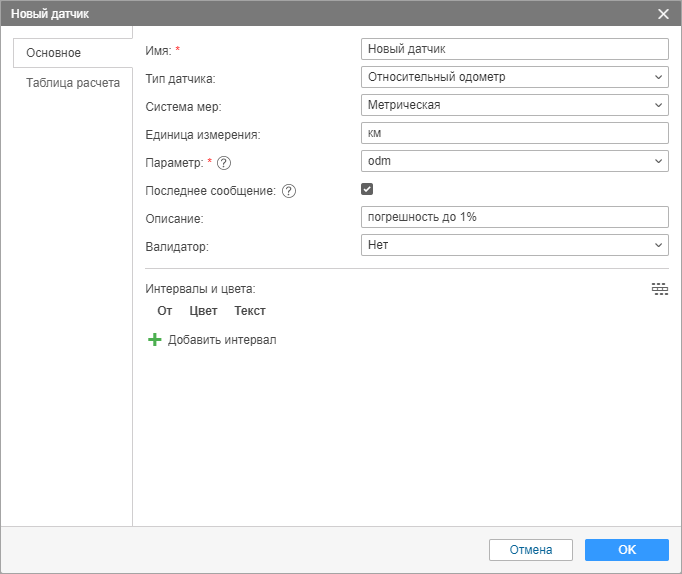The image size is (682, 574).
Task: Switch to the Основное tab
Action: pos(73,53)
